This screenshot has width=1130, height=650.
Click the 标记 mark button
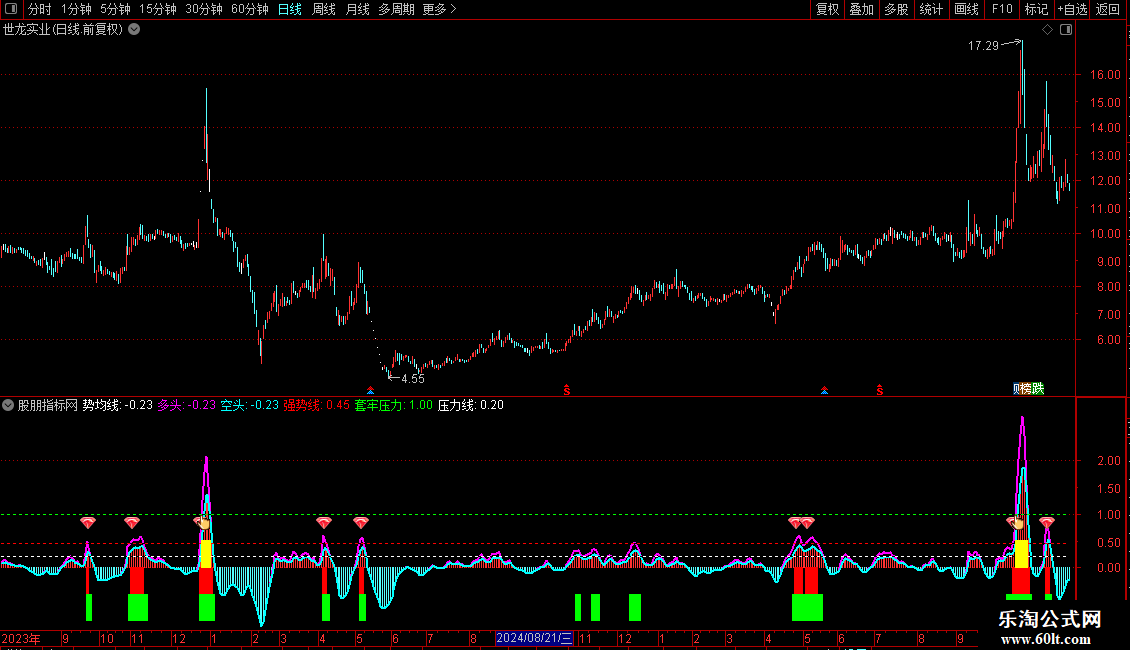point(1036,9)
